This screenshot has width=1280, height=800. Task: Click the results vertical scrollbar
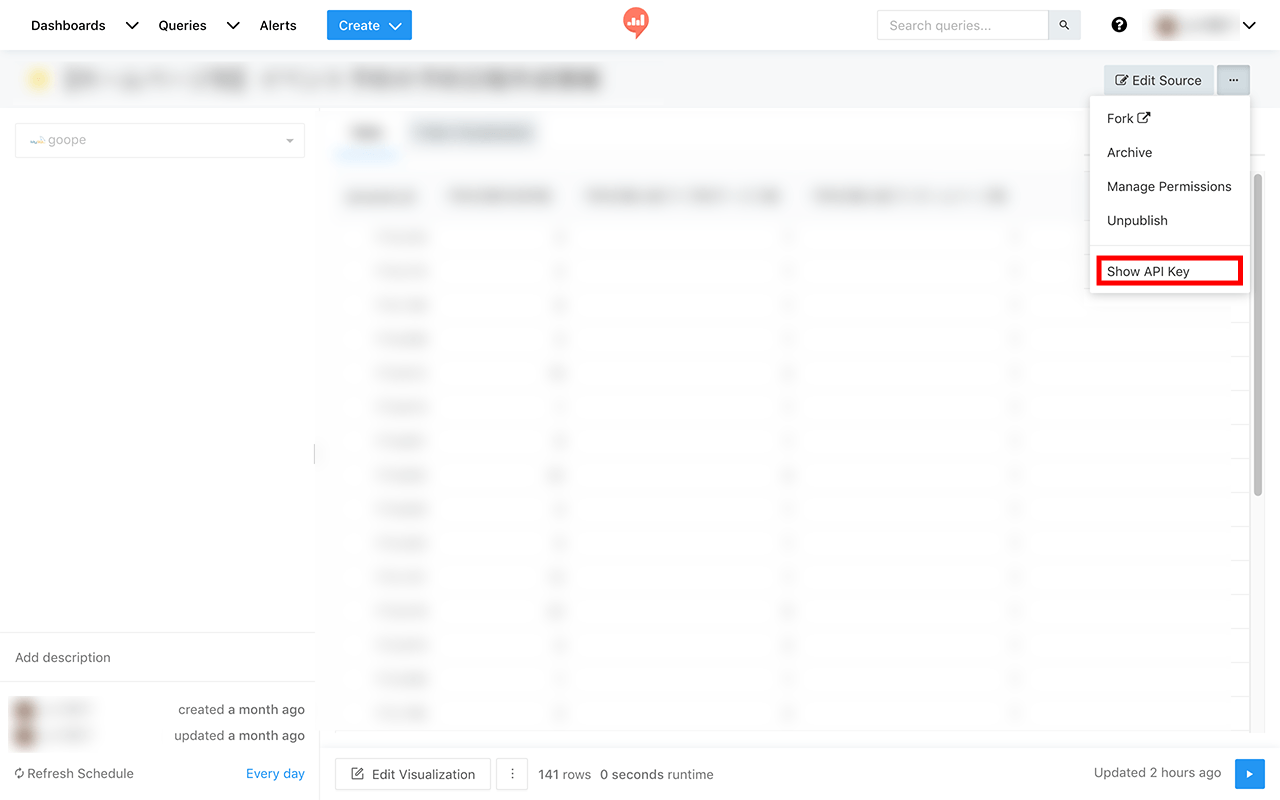click(1258, 335)
